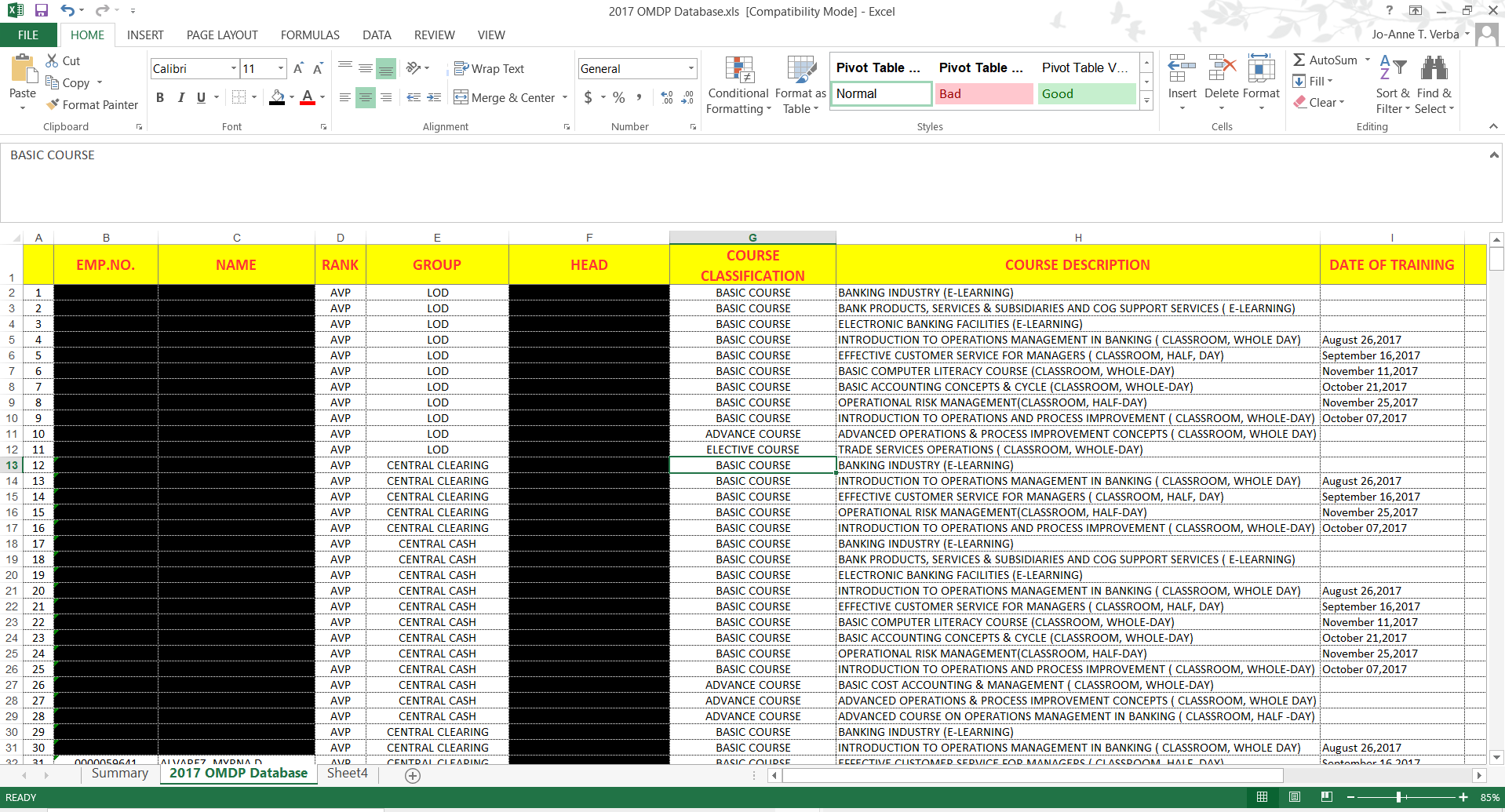This screenshot has width=1505, height=812.
Task: Open Format as Table gallery
Action: click(x=800, y=86)
